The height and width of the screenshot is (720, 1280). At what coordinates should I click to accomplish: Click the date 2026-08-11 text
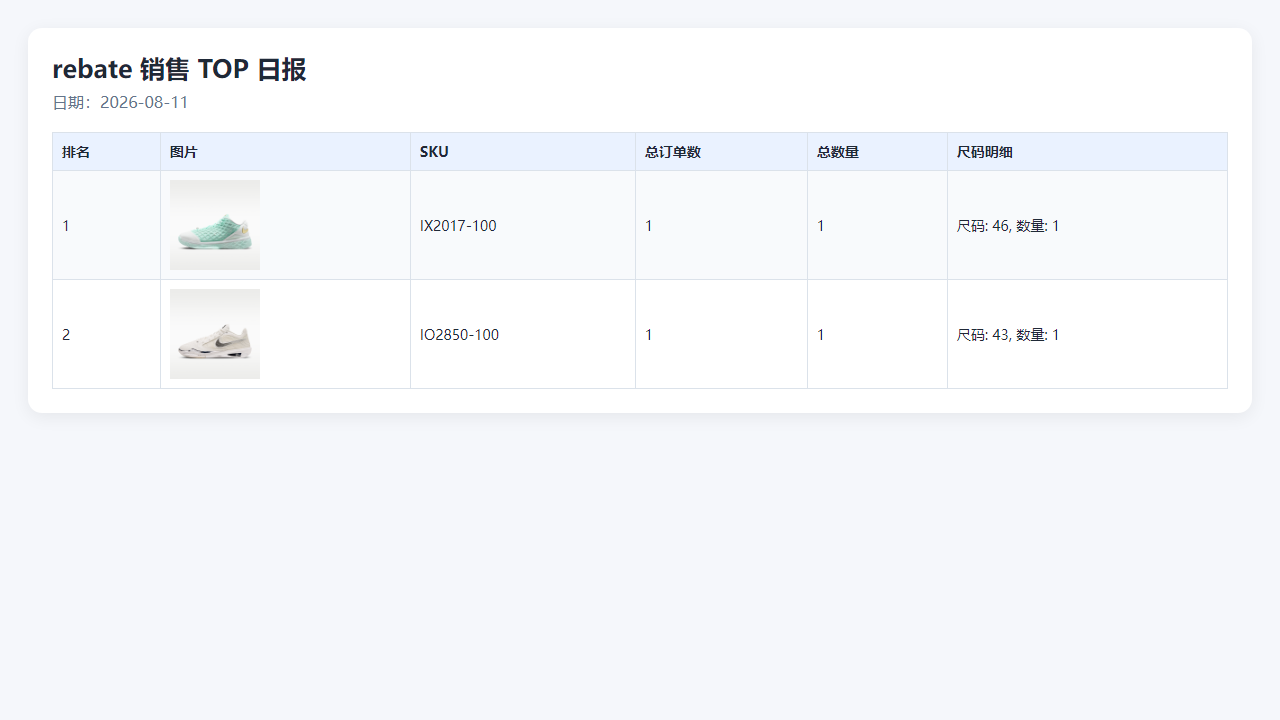[144, 103]
